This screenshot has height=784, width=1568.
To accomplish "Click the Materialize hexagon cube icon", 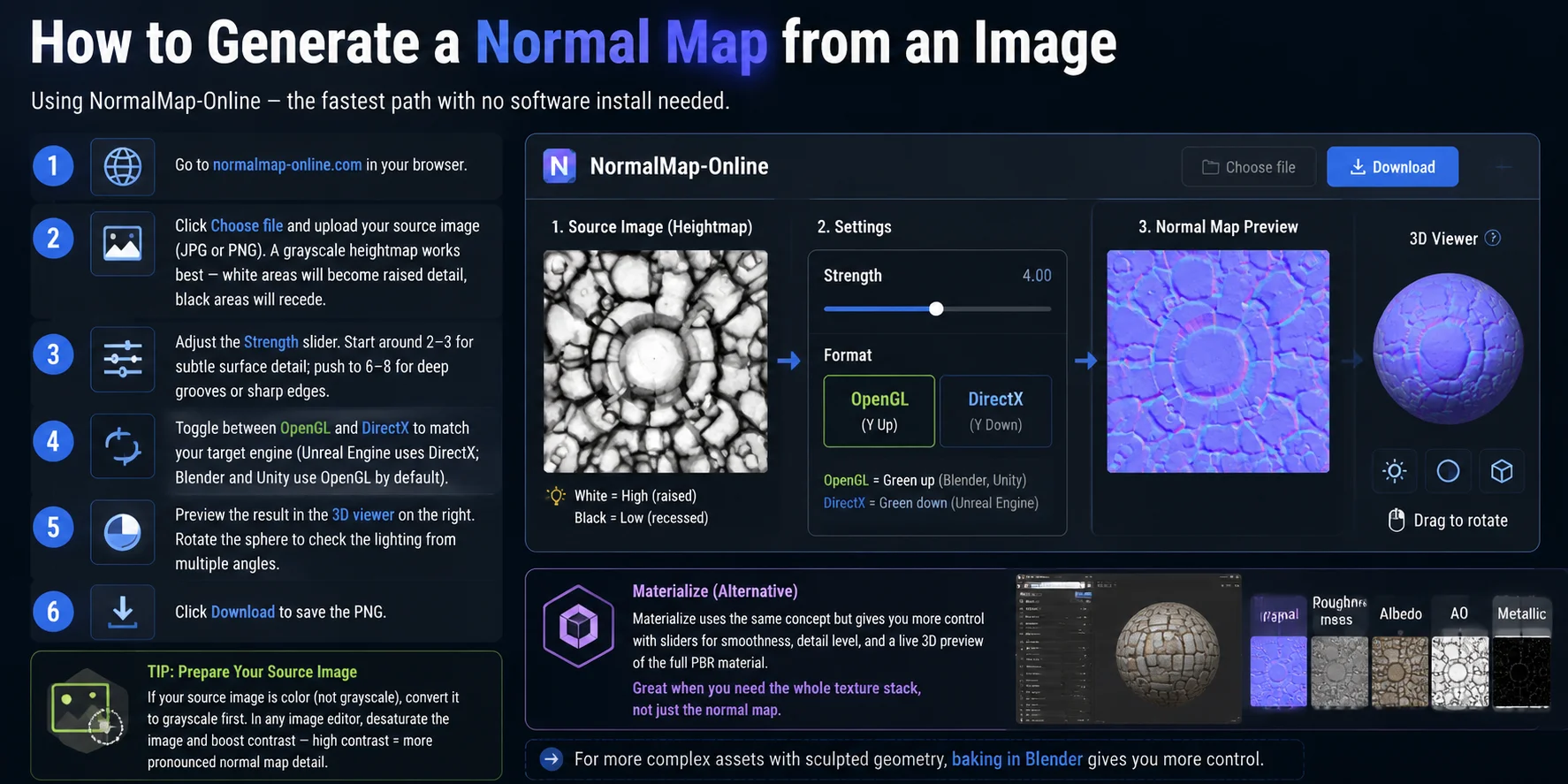I will coord(579,626).
